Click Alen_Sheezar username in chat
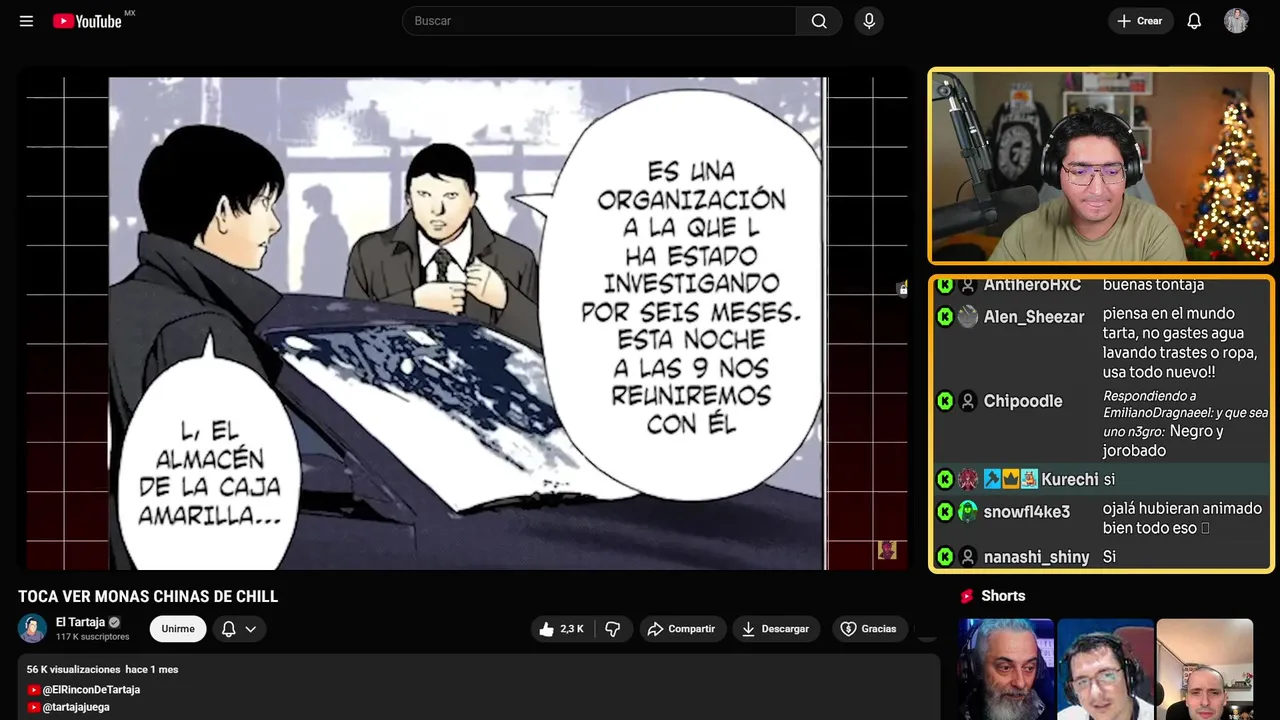The height and width of the screenshot is (720, 1280). (x=1034, y=317)
